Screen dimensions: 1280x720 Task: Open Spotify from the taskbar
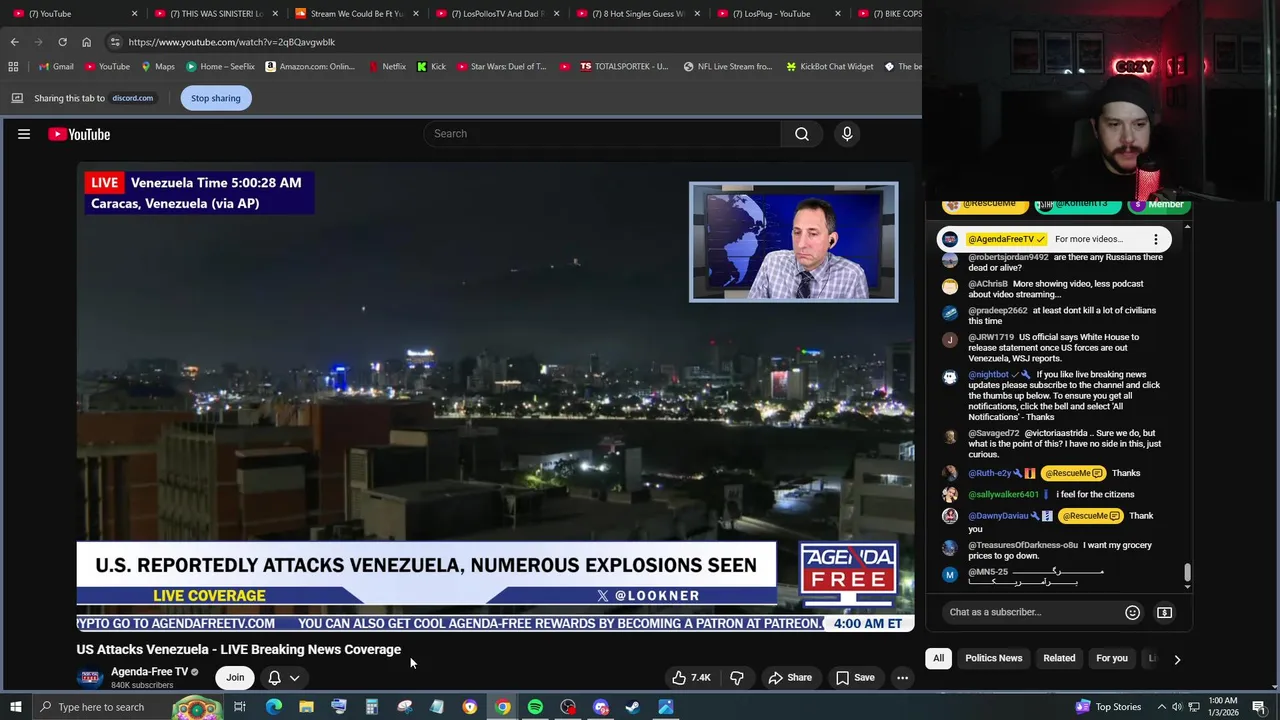pyautogui.click(x=535, y=707)
